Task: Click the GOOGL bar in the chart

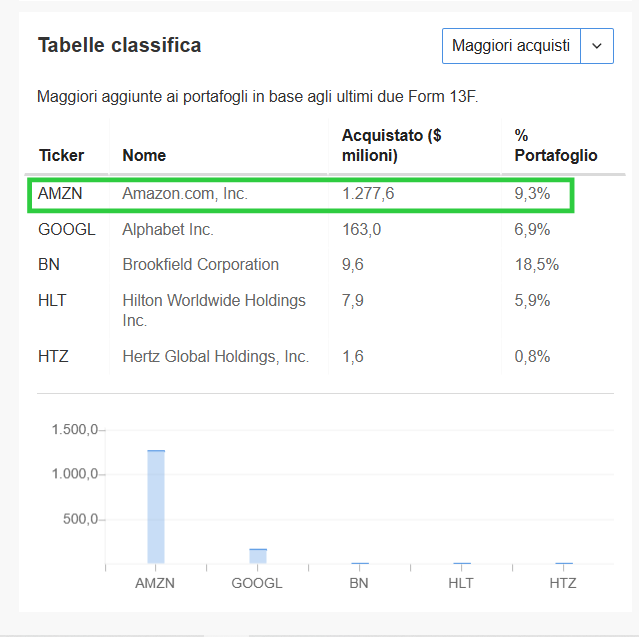Action: coord(258,556)
